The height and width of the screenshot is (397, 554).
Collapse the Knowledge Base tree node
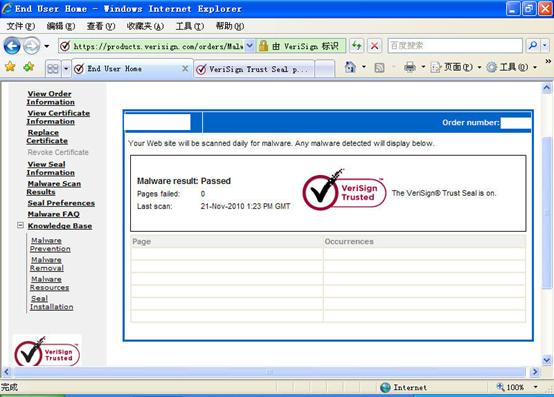20,225
